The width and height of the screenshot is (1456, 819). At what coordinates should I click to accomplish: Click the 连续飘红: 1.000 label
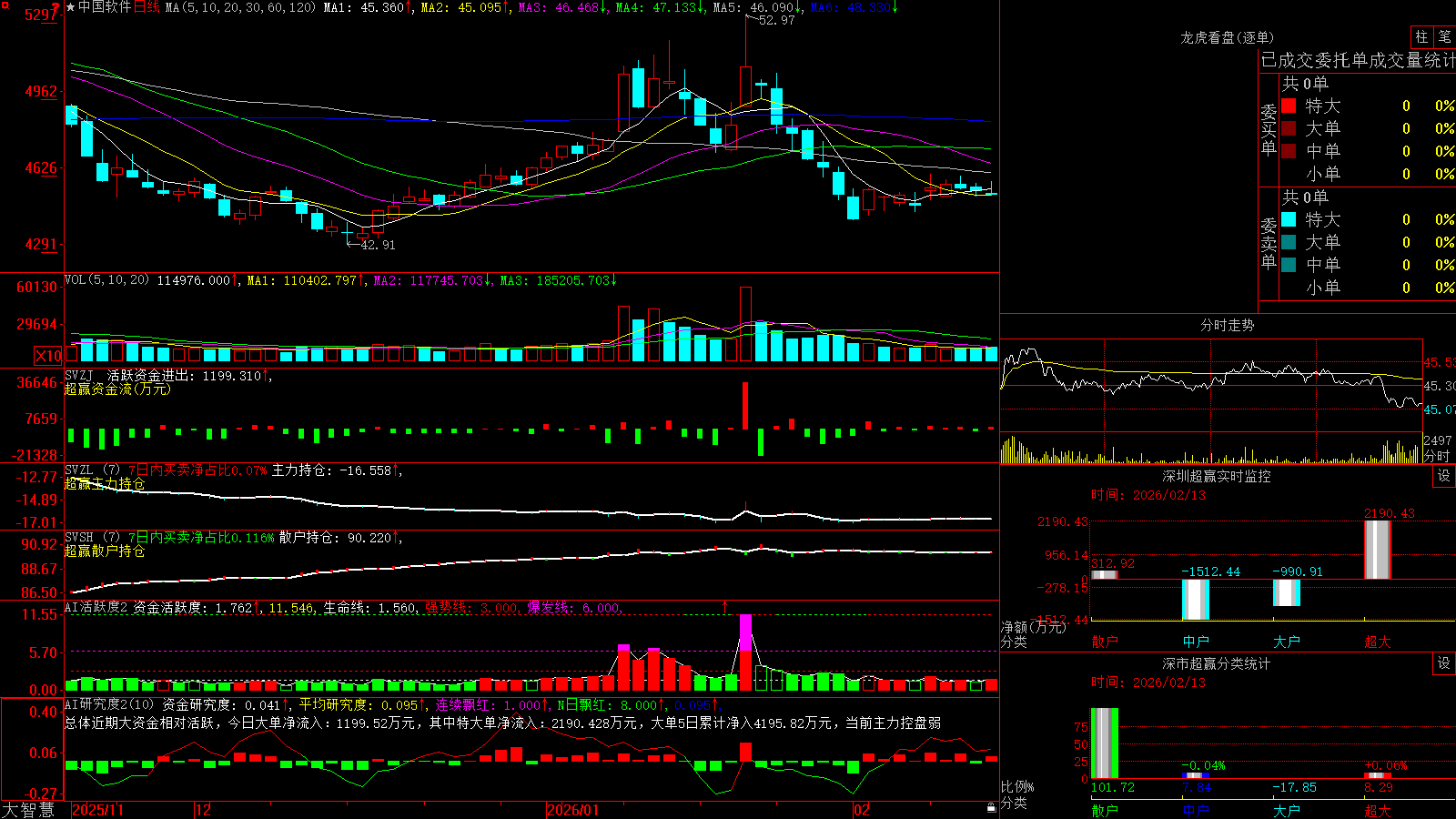point(488,705)
